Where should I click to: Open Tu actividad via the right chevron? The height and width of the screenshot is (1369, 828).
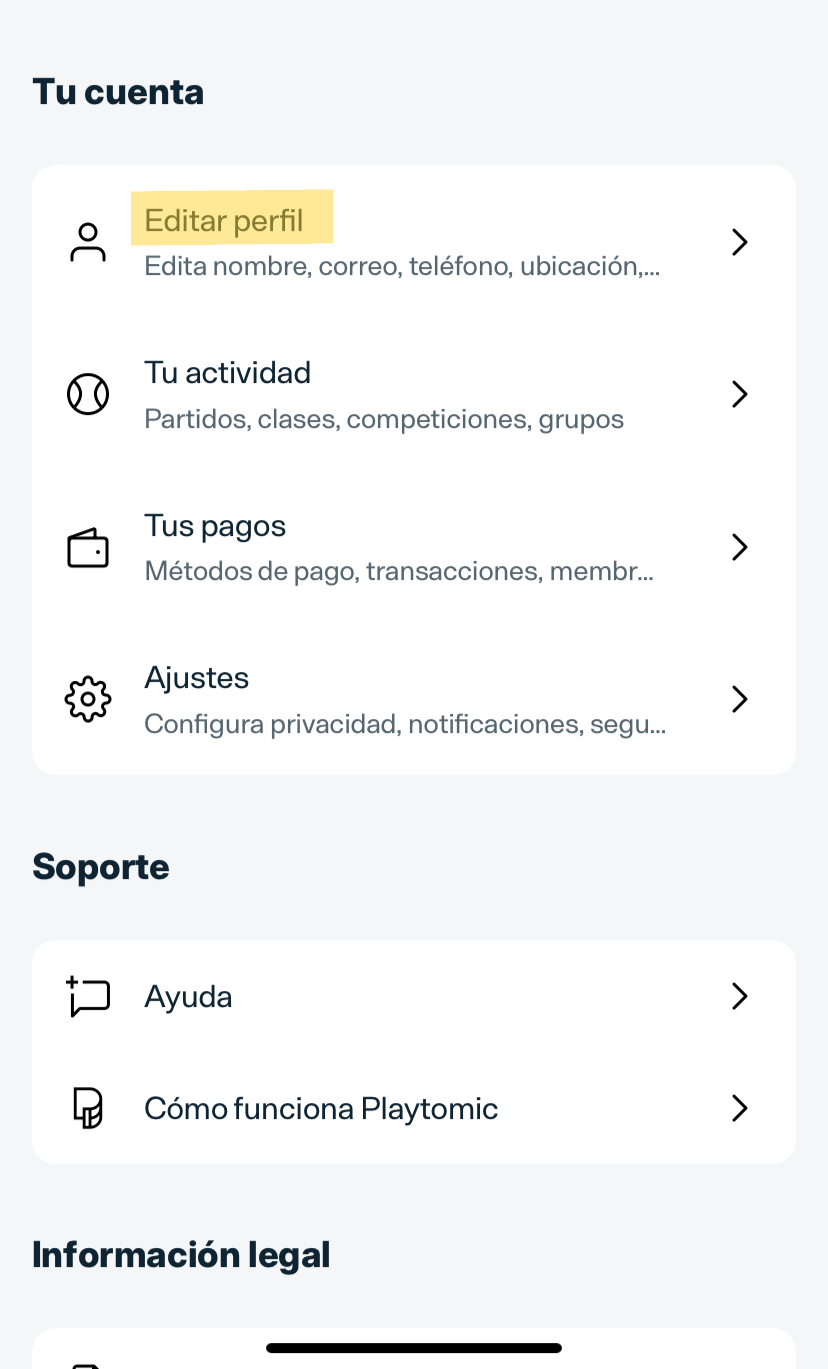coord(740,394)
